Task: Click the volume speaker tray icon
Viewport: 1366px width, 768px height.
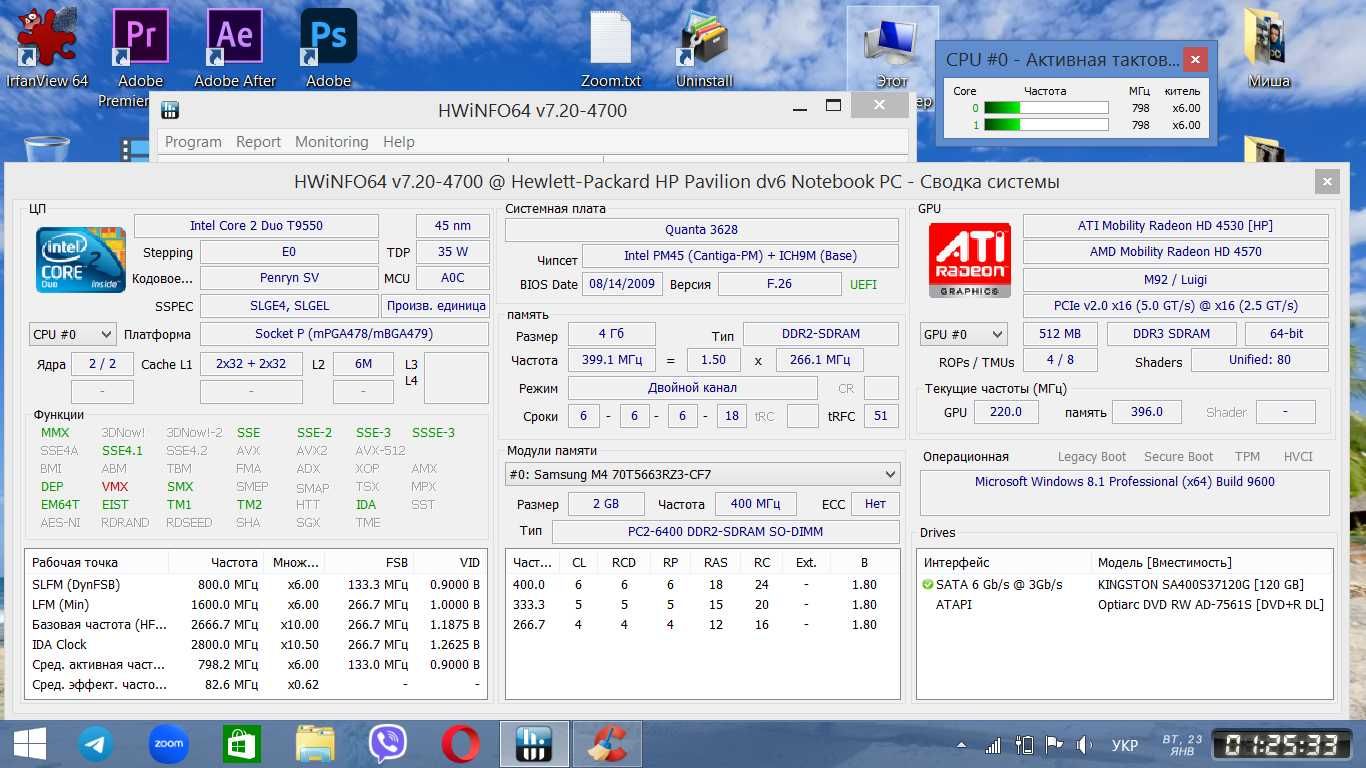Action: [1084, 745]
